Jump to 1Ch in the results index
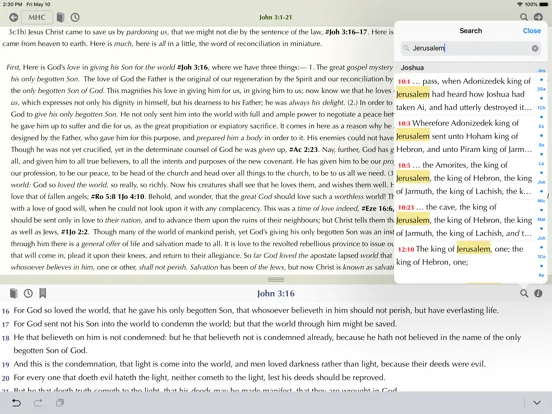This screenshot has width=552, height=414. tap(541, 108)
